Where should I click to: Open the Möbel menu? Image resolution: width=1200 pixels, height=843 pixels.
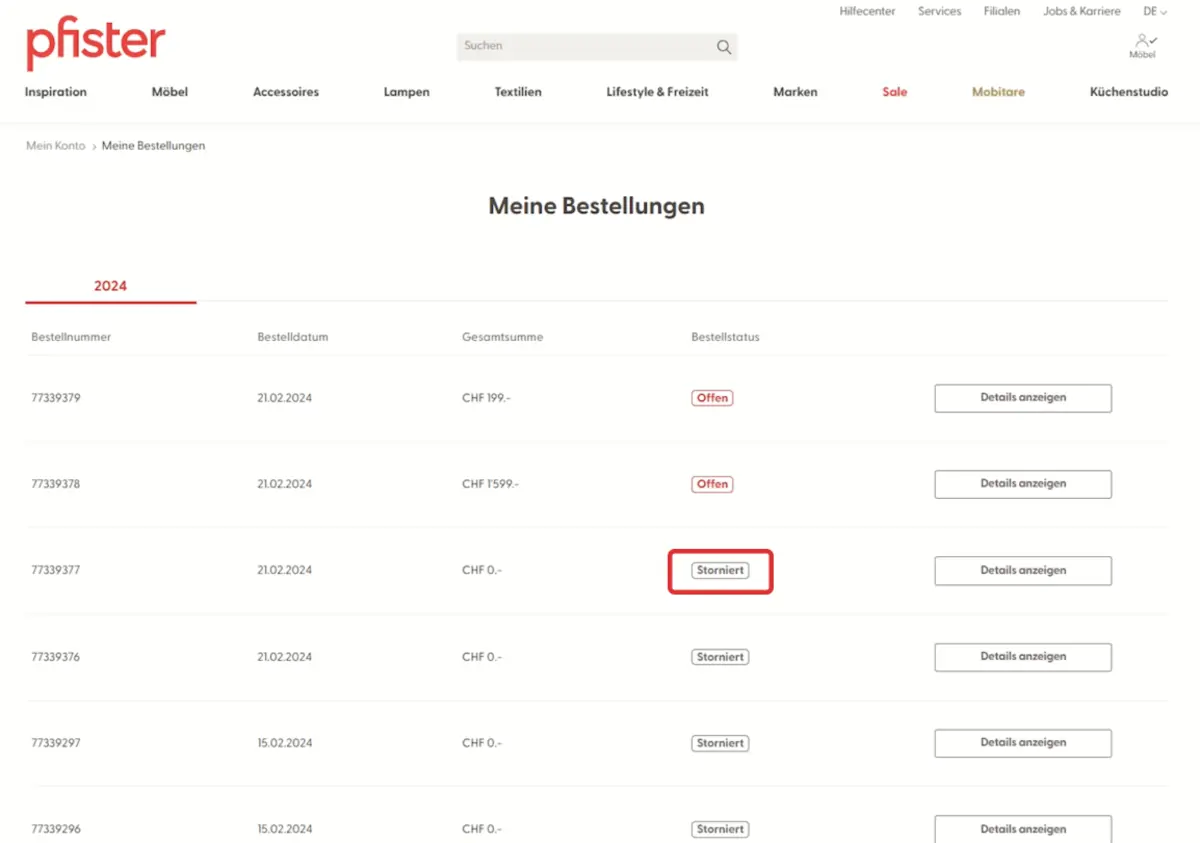click(169, 92)
